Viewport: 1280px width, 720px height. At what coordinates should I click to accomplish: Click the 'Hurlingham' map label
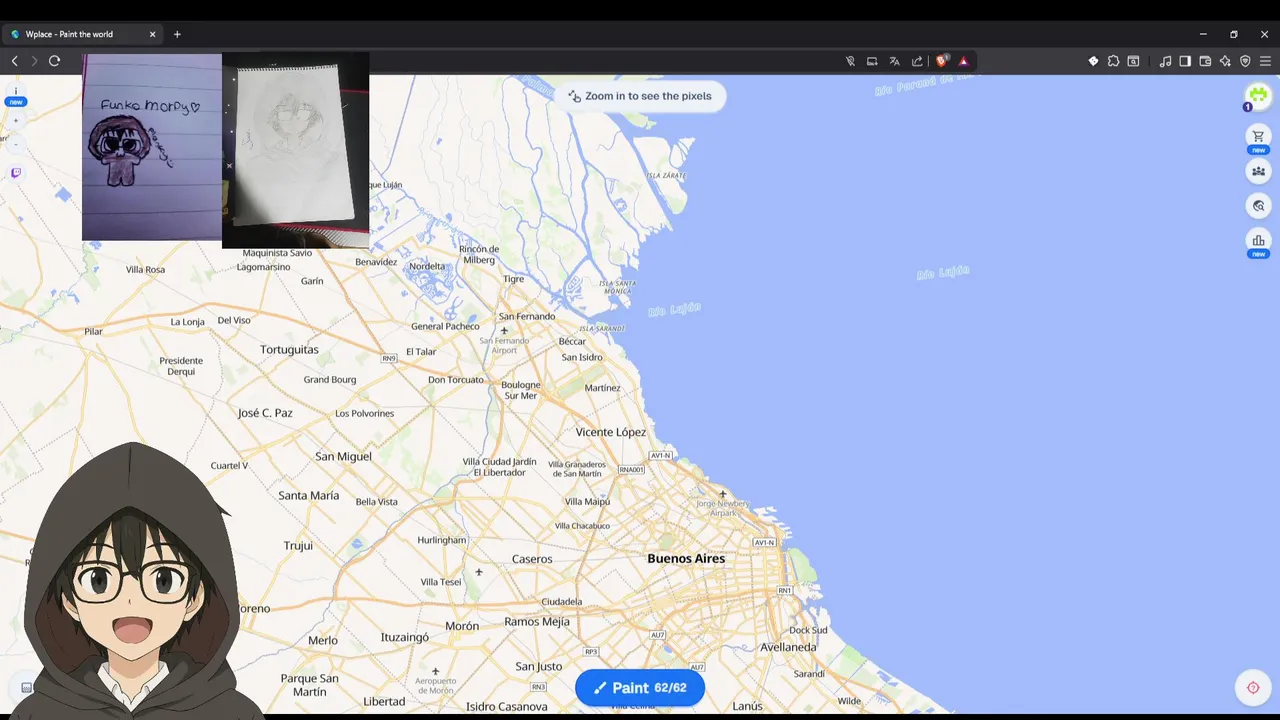442,540
